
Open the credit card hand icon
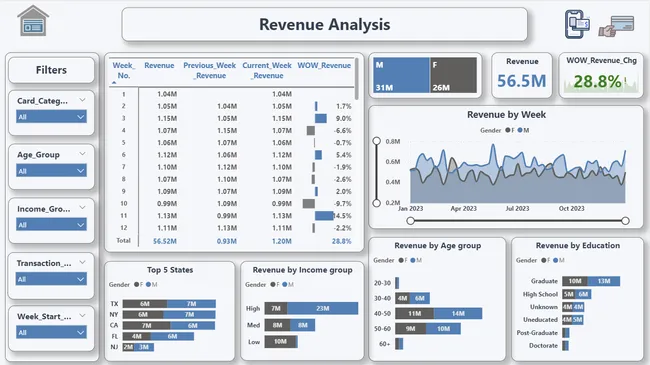(x=616, y=26)
